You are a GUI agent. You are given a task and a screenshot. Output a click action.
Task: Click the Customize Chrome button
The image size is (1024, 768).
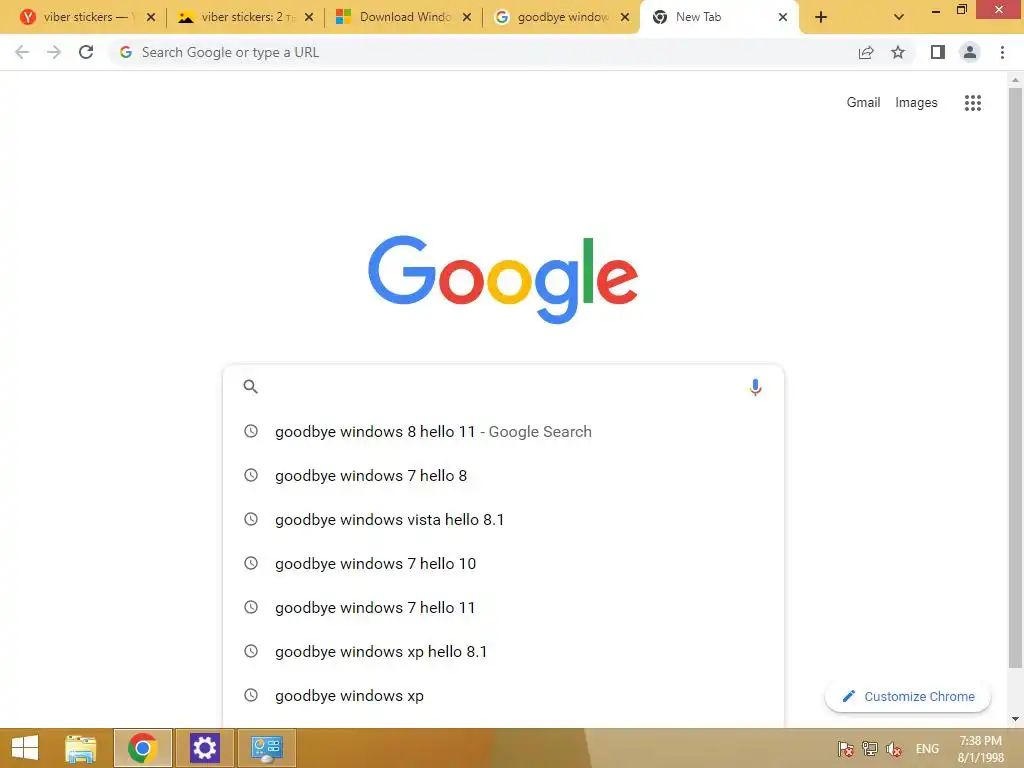click(908, 696)
